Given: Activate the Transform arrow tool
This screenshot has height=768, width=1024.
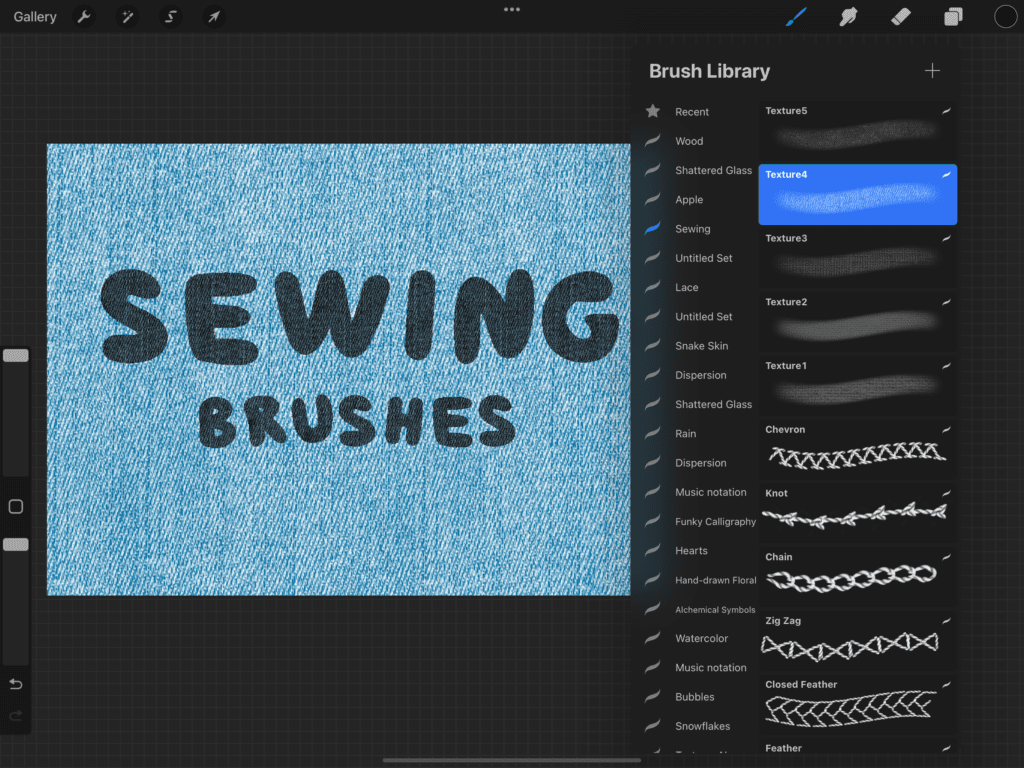Looking at the screenshot, I should pos(213,17).
